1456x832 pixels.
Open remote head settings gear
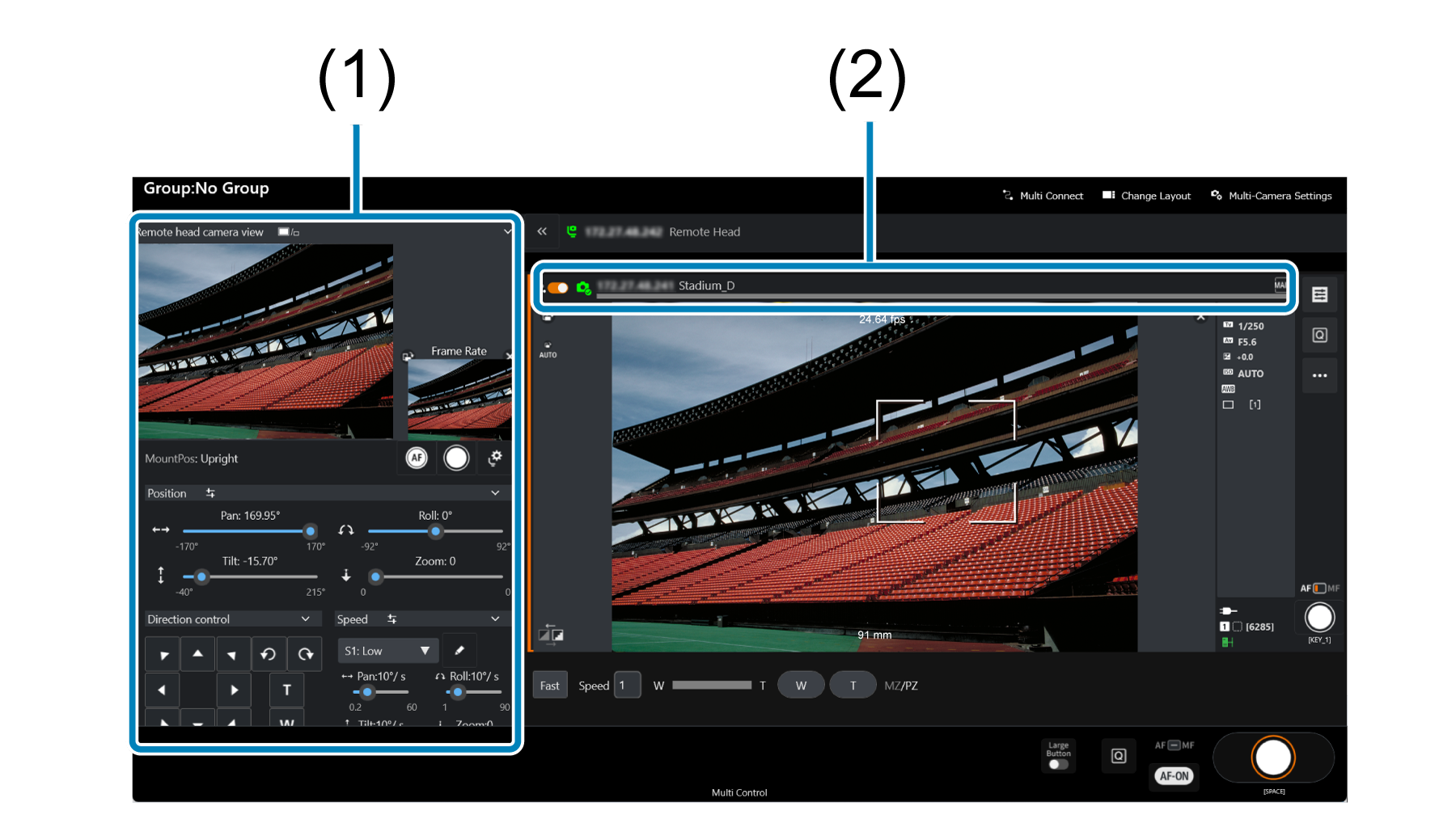(495, 458)
